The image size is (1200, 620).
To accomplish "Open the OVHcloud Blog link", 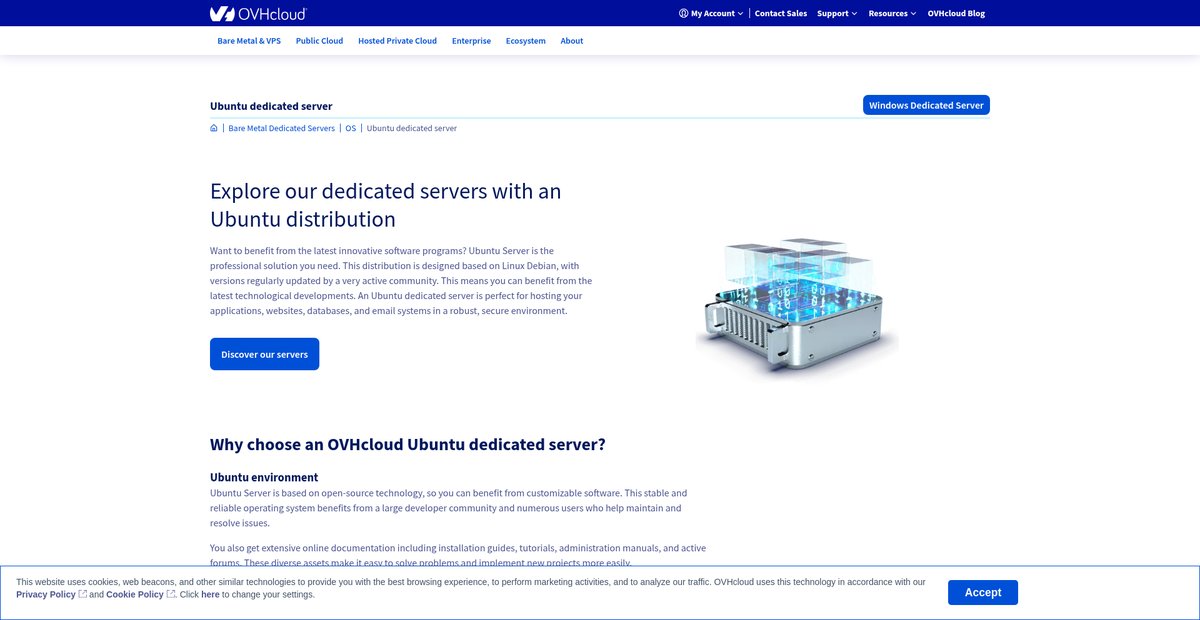I will pos(956,13).
